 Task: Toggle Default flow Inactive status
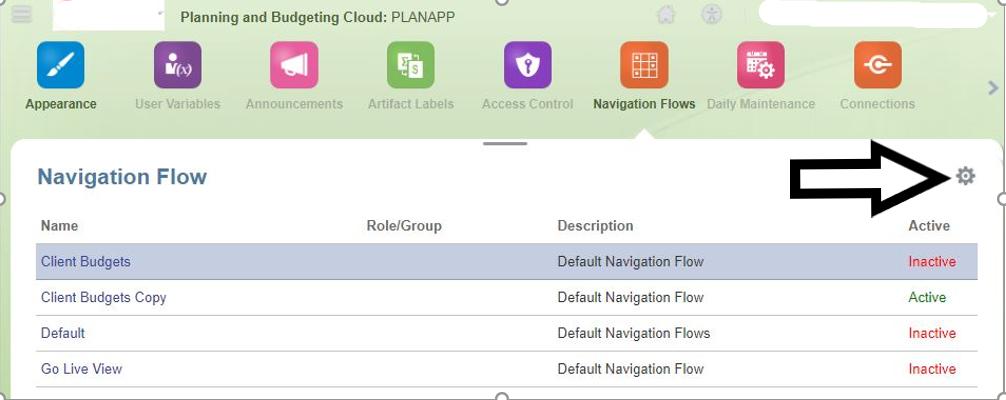click(x=932, y=333)
